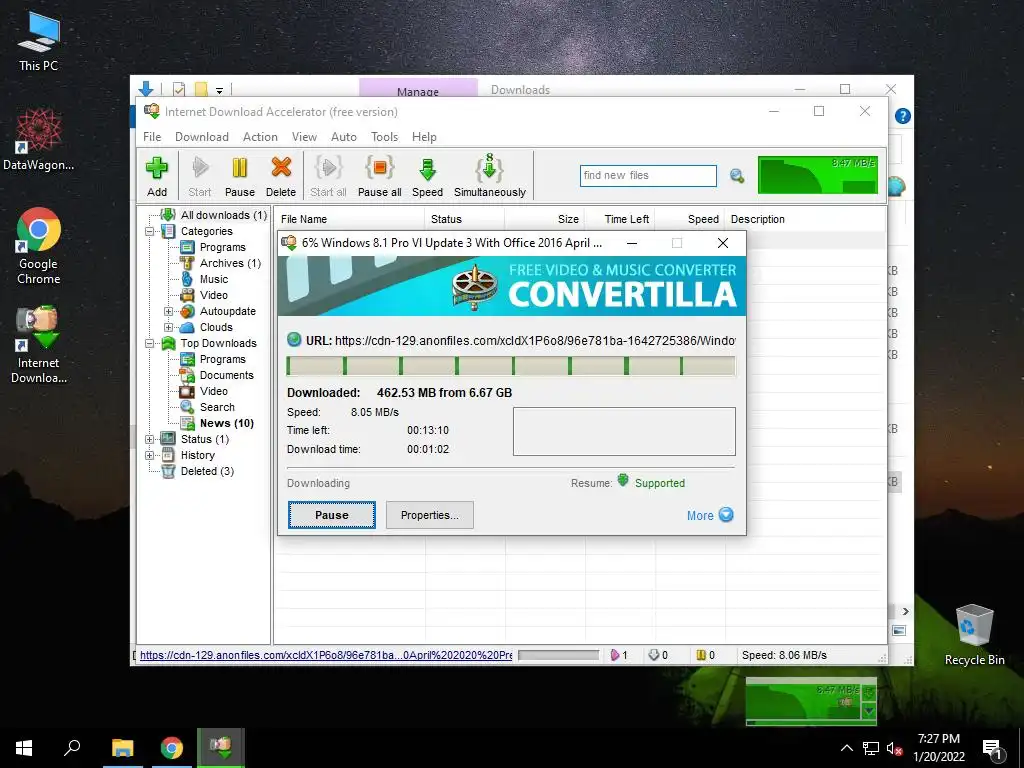Screen dimensions: 1024x768
Task: Click the Delete toolbar icon
Action: [x=281, y=176]
